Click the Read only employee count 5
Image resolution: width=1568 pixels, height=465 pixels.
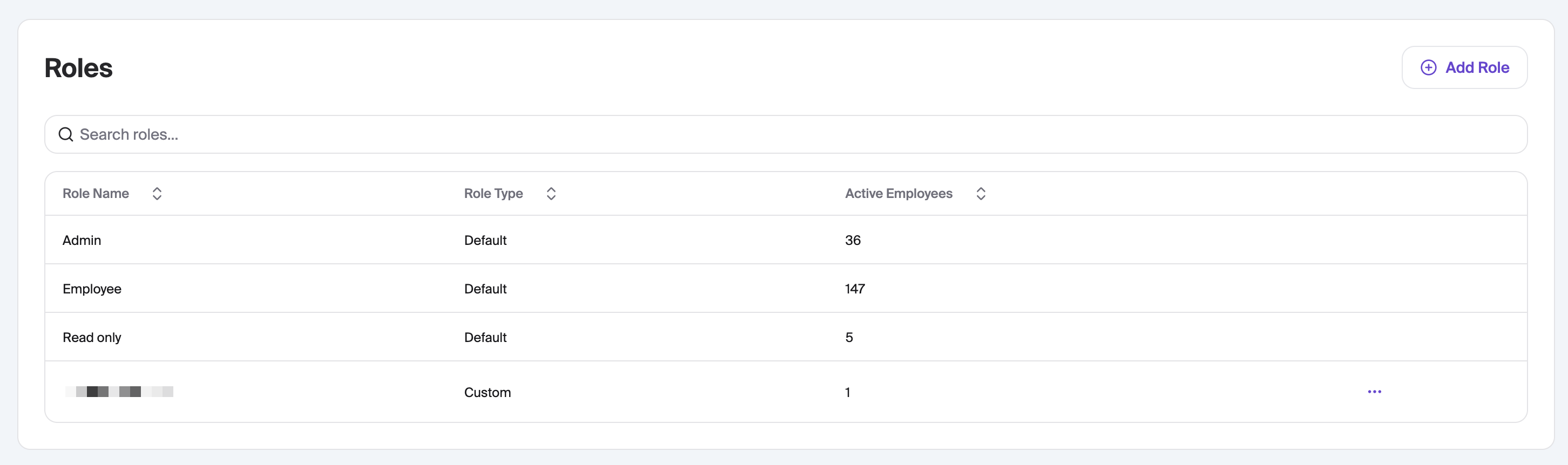pyautogui.click(x=848, y=337)
